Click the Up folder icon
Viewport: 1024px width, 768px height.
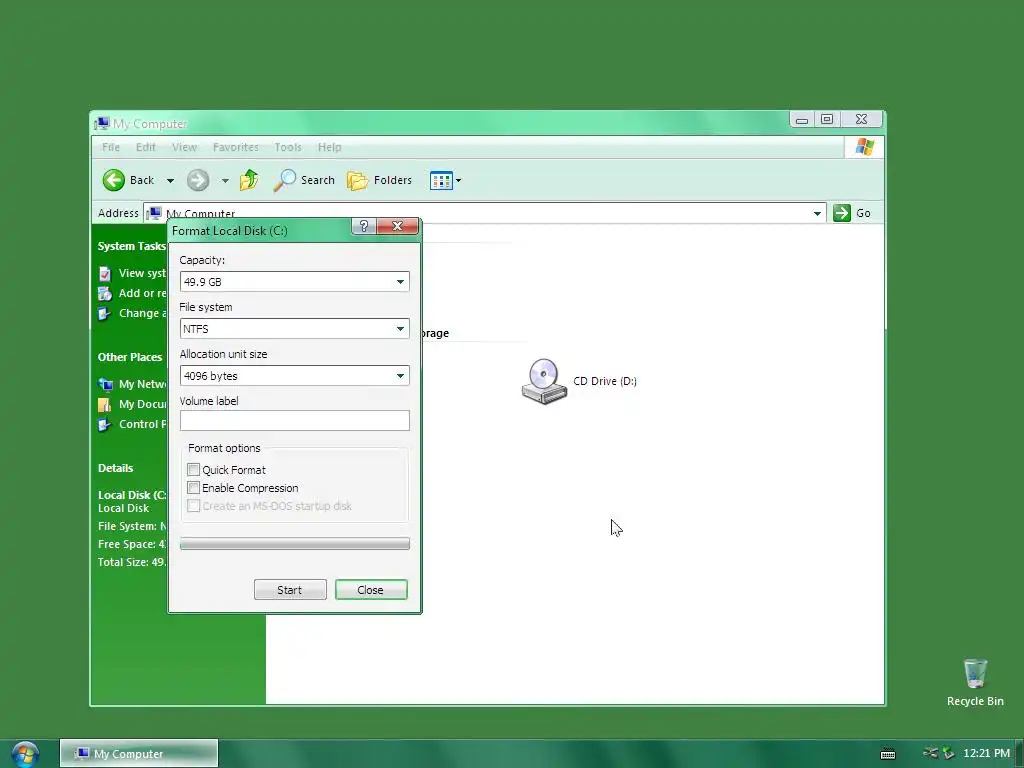249,180
